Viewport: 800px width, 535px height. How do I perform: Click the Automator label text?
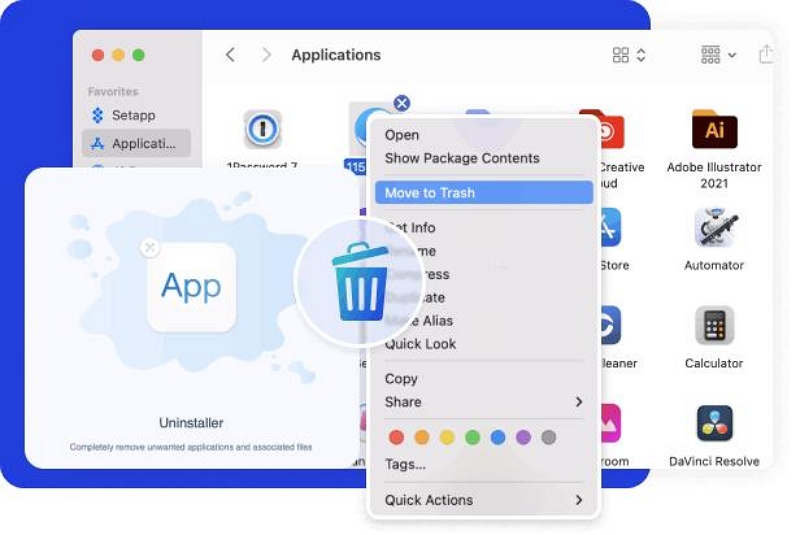point(714,265)
